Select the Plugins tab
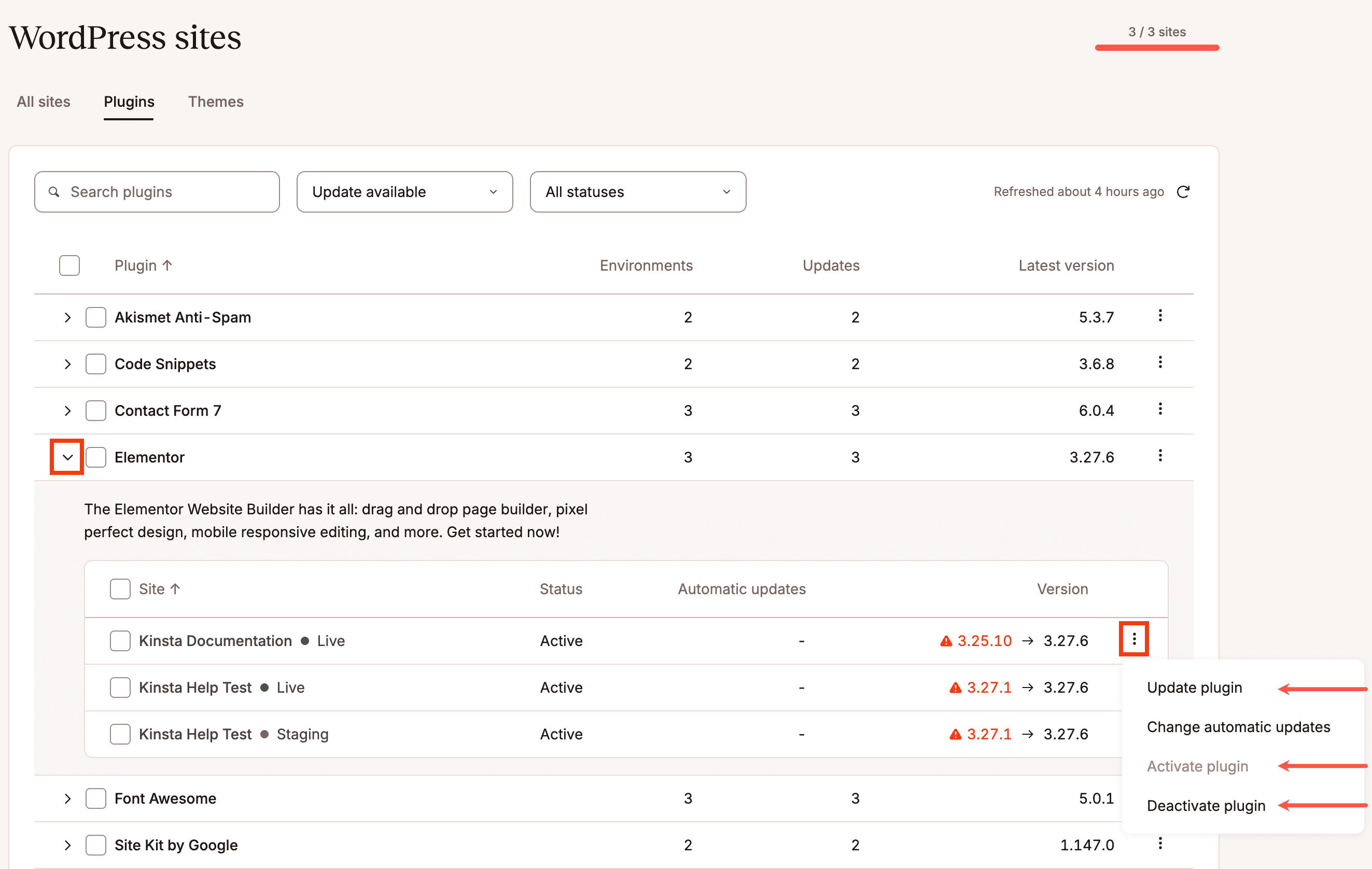 [129, 102]
